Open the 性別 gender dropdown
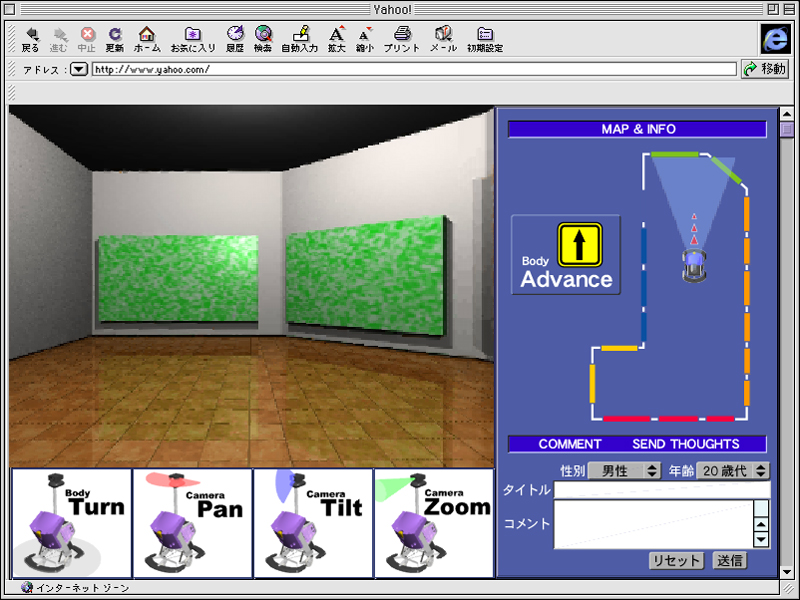The image size is (800, 600). point(624,470)
